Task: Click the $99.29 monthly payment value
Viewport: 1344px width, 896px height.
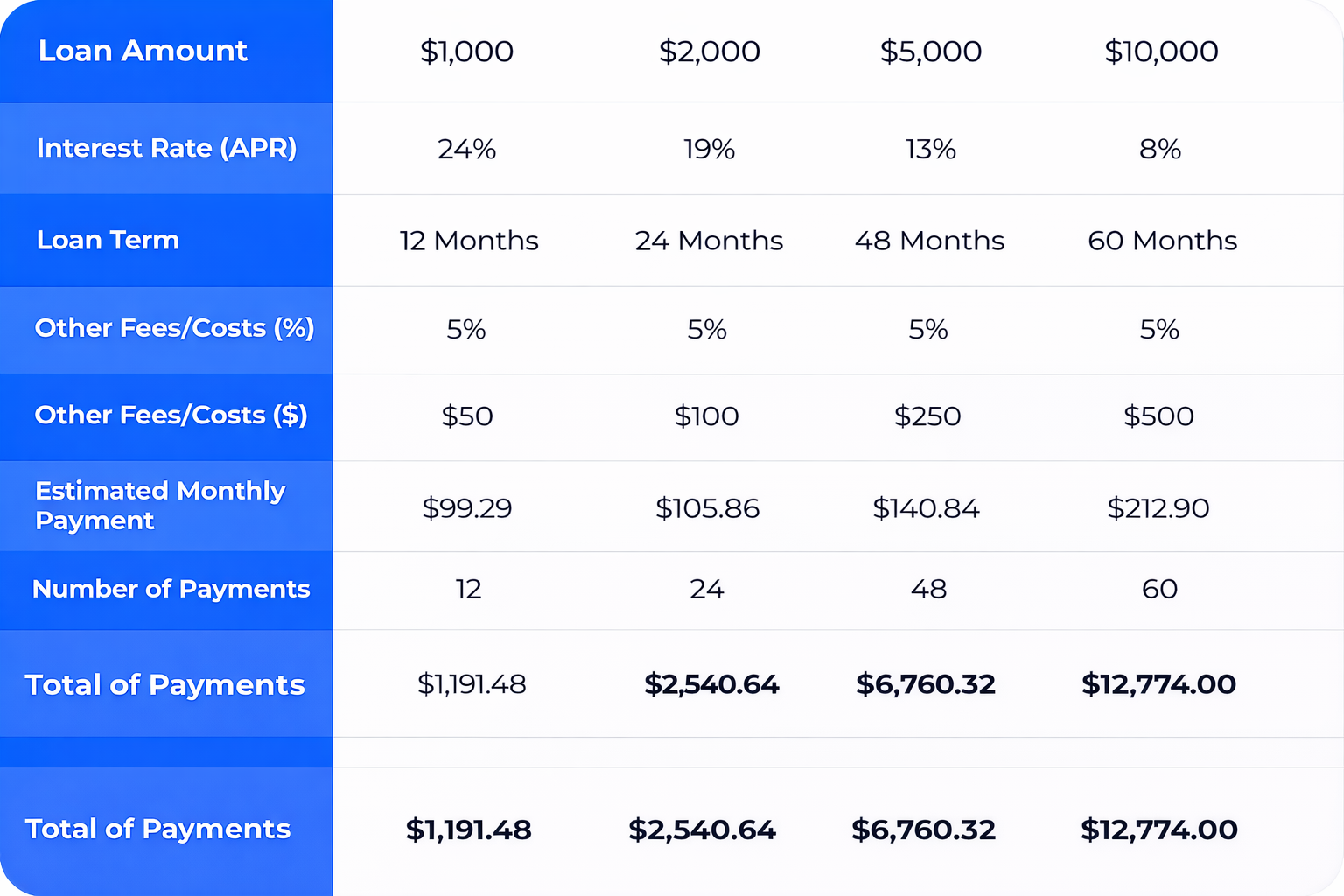Action: (x=466, y=508)
